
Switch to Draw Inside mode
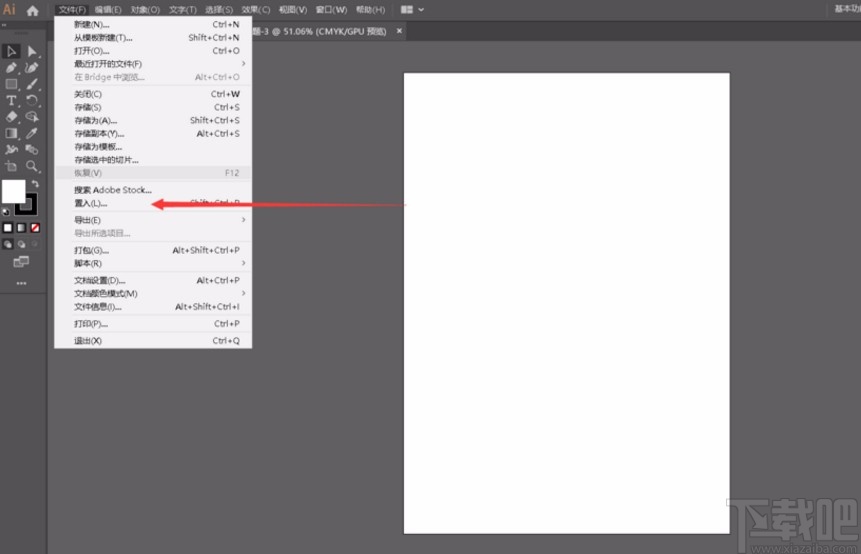pyautogui.click(x=35, y=244)
